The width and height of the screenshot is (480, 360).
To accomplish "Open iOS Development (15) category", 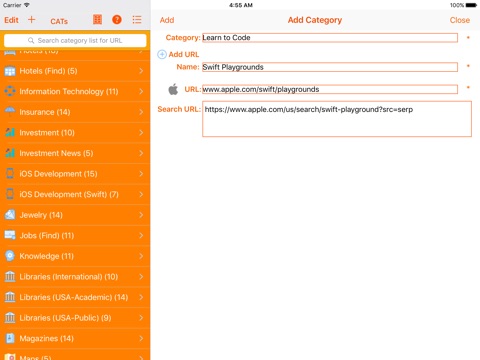I will 75,174.
